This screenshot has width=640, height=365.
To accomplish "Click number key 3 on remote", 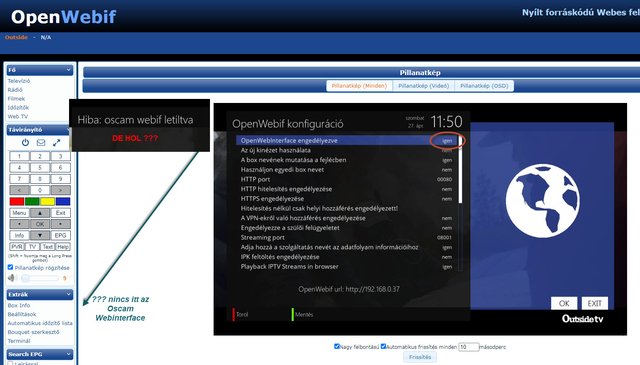I will pyautogui.click(x=60, y=156).
